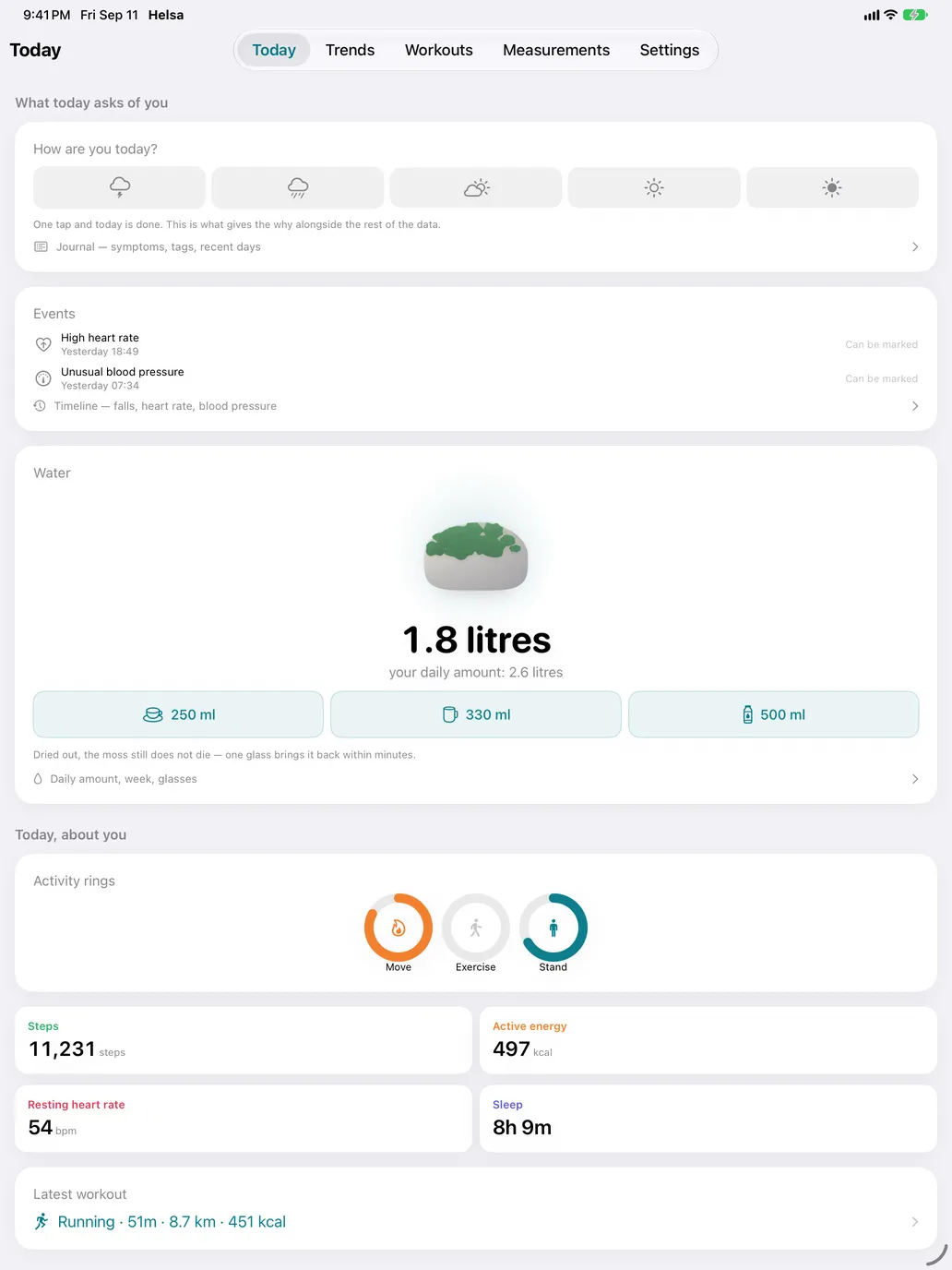Tap the battery charging status icon
This screenshot has width=952, height=1270.
click(x=915, y=15)
